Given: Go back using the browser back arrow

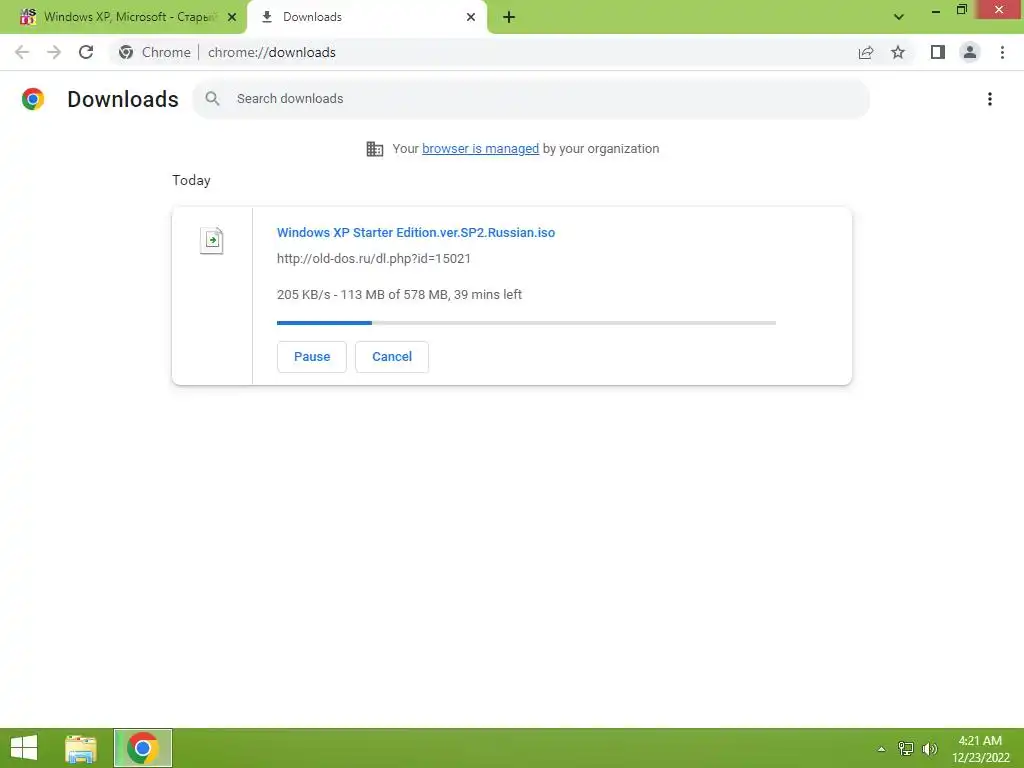Looking at the screenshot, I should point(22,52).
